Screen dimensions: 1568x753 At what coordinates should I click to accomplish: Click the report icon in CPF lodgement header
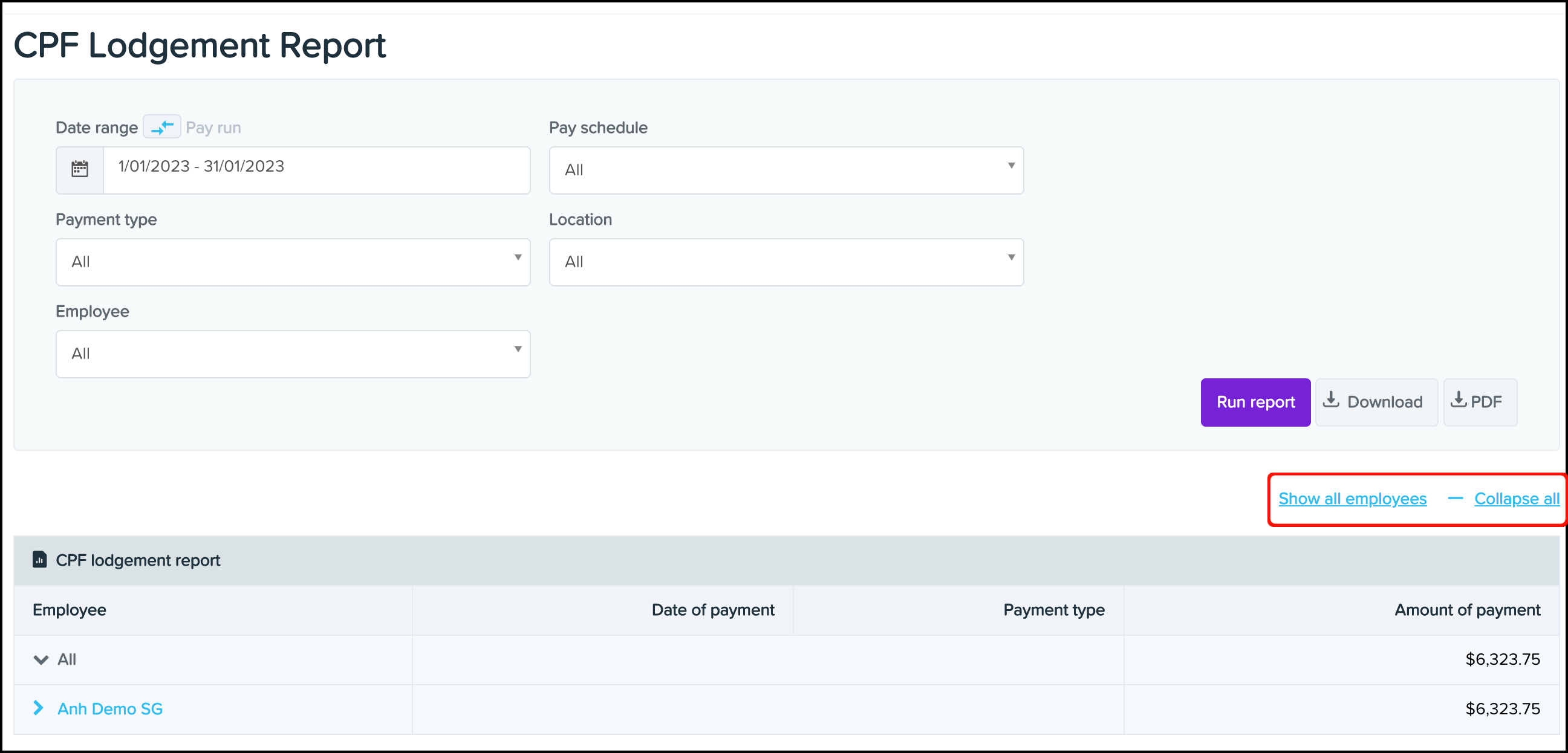(x=39, y=559)
